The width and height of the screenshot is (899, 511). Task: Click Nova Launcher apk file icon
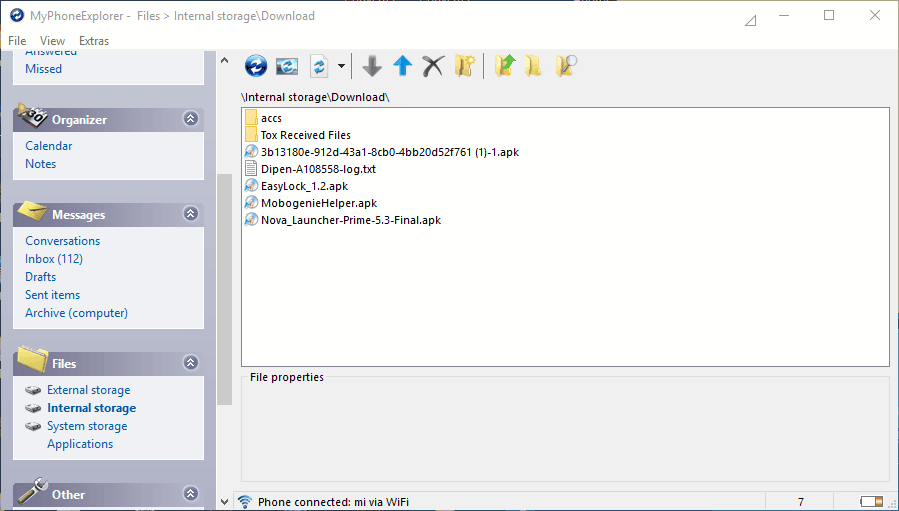point(251,220)
